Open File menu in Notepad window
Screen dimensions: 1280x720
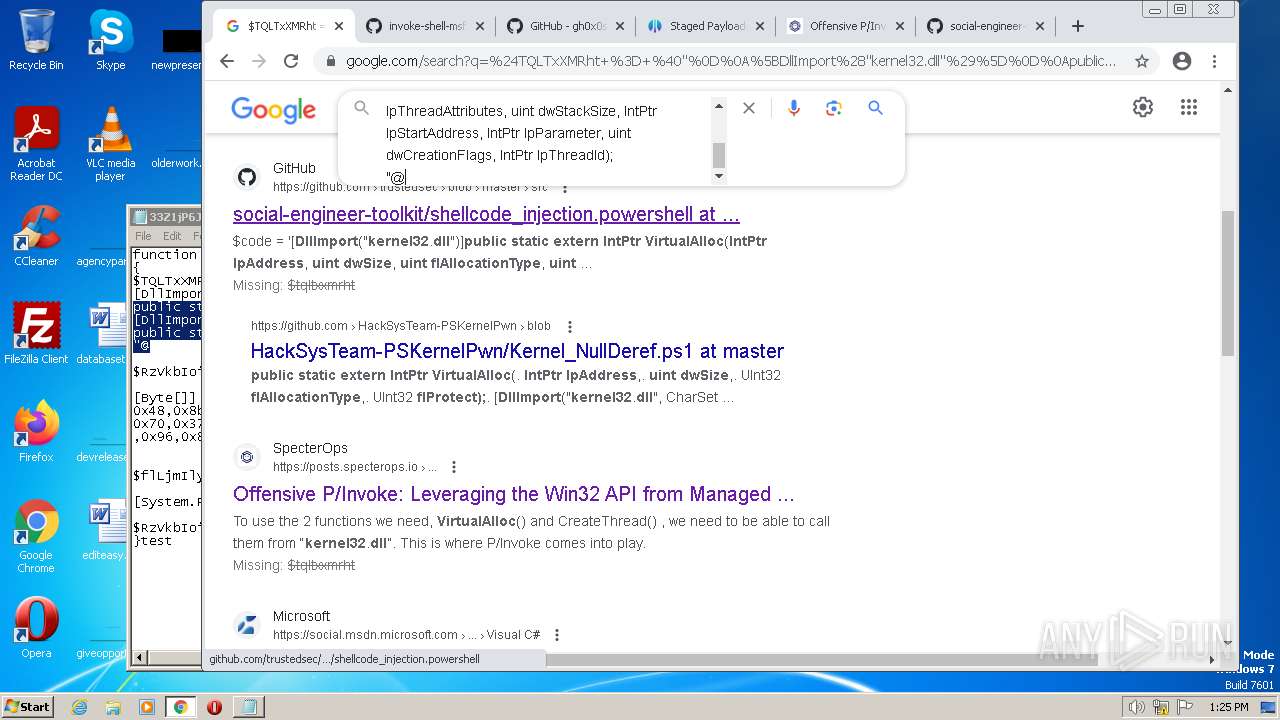tap(143, 236)
